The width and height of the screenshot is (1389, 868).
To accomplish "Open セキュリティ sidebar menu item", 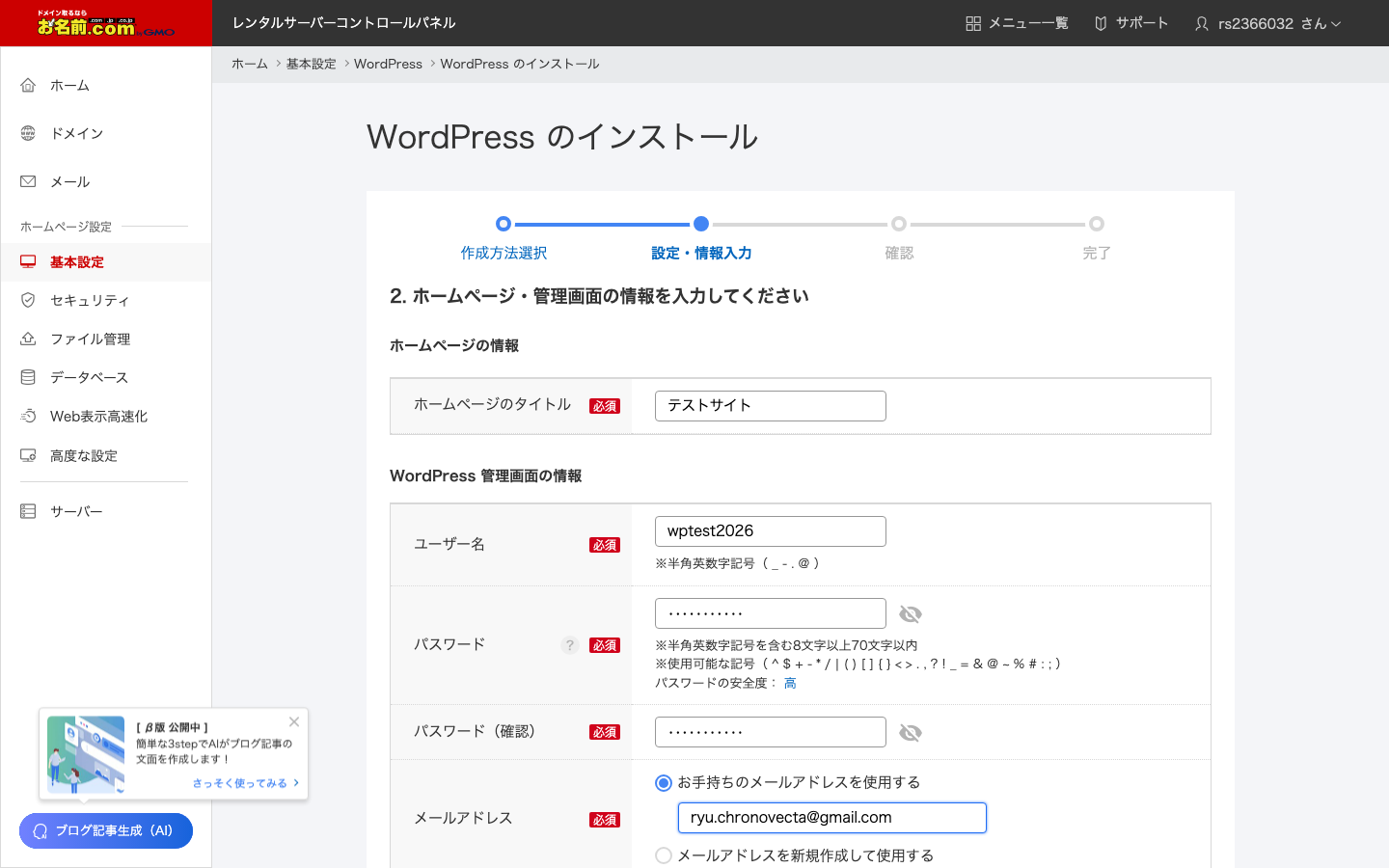I will [x=106, y=300].
